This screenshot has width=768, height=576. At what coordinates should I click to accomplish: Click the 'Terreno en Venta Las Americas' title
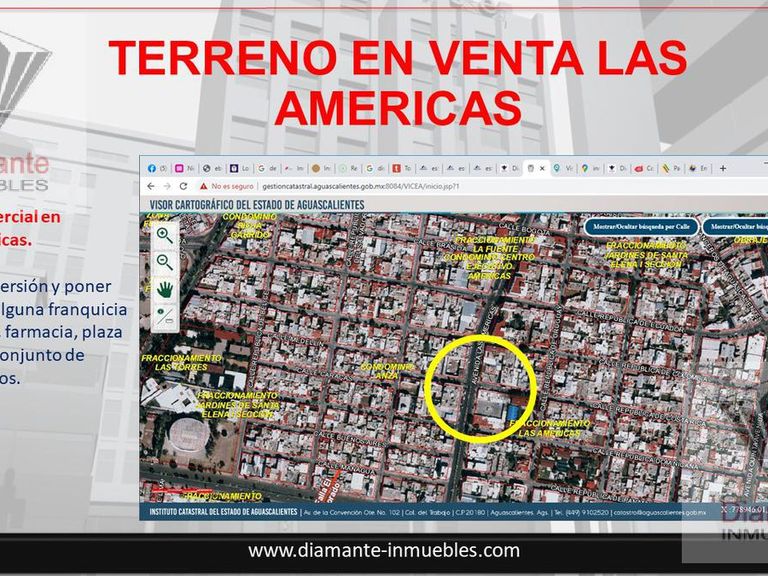coord(397,82)
